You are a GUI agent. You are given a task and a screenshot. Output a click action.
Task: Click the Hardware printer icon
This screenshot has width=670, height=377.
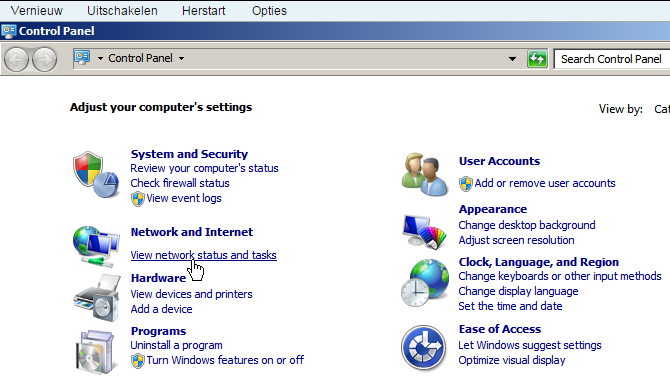point(97,298)
